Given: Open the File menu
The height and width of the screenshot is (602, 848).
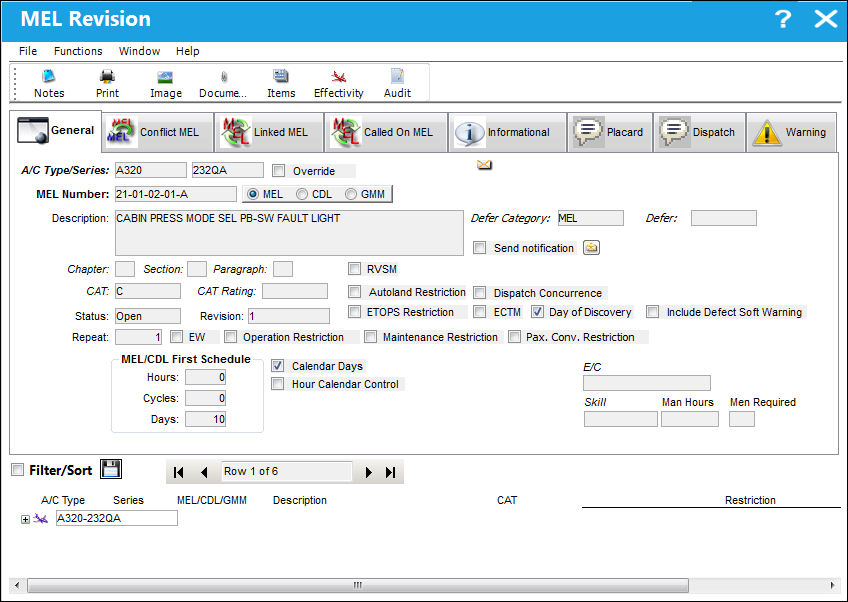Looking at the screenshot, I should point(28,51).
